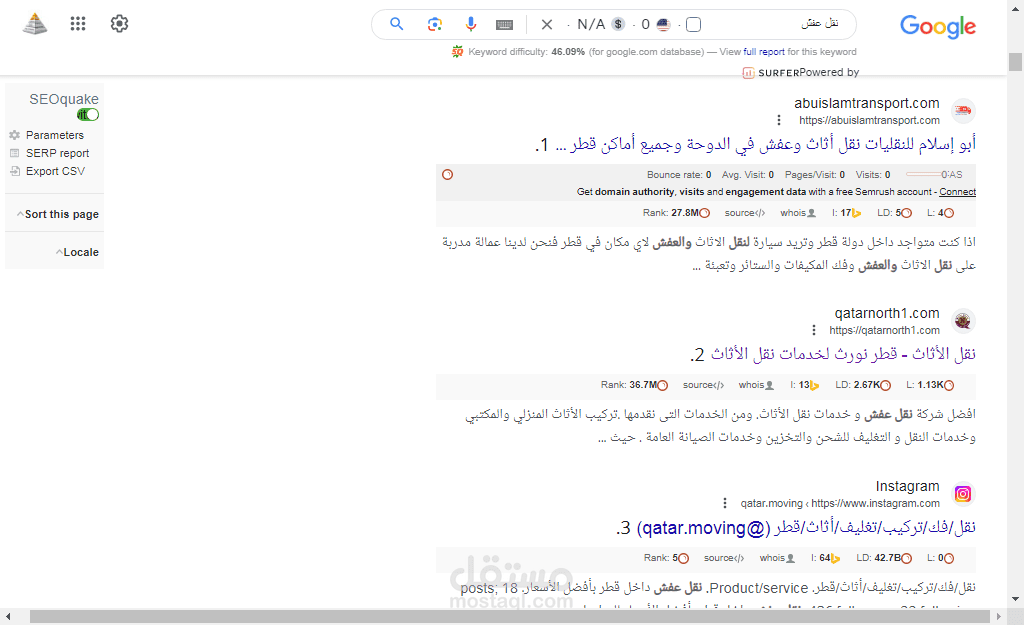The height and width of the screenshot is (625, 1024).
Task: Open whois for qatarnorth1.com
Action: click(756, 385)
